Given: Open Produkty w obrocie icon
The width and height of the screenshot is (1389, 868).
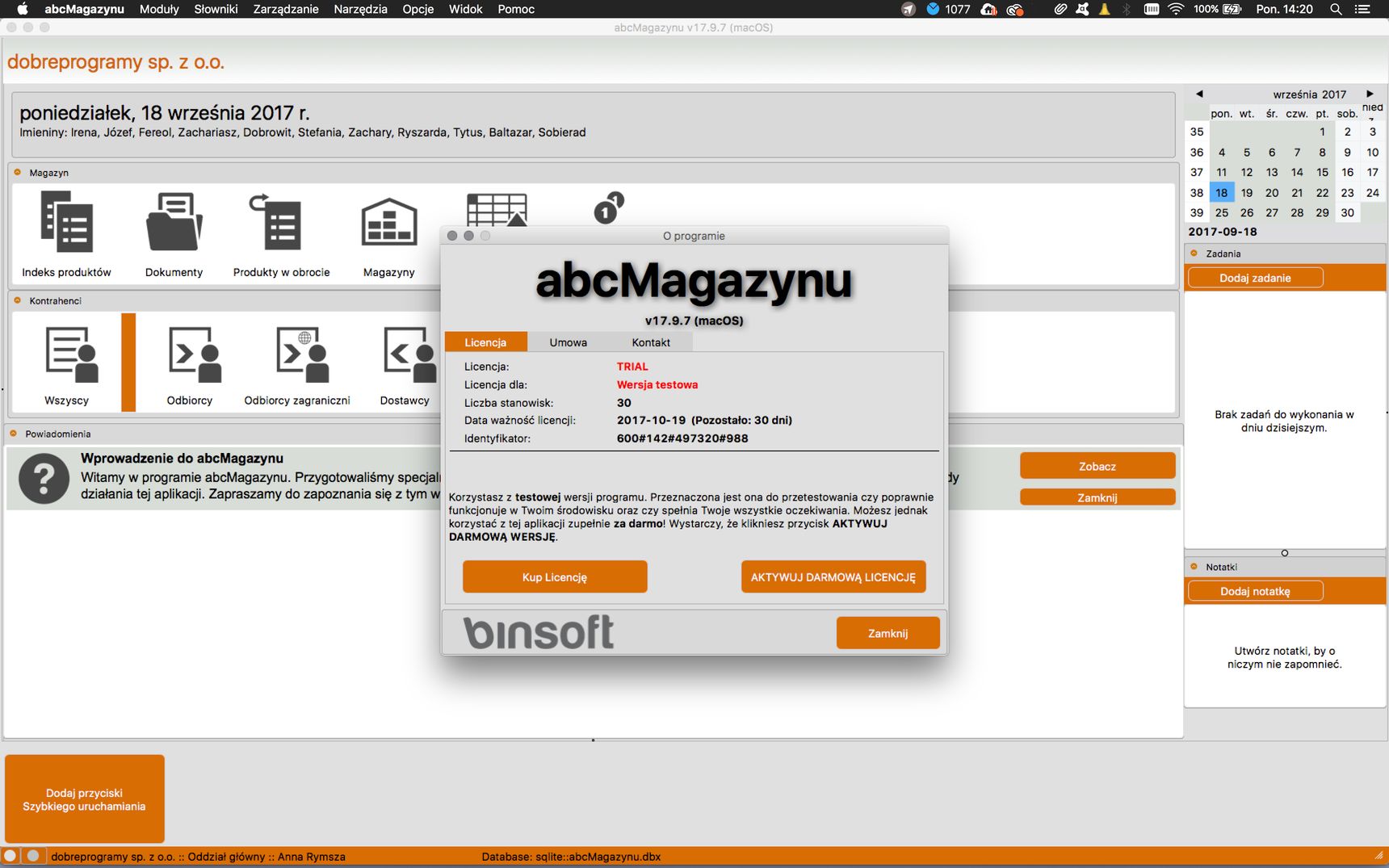Looking at the screenshot, I should click(x=276, y=222).
